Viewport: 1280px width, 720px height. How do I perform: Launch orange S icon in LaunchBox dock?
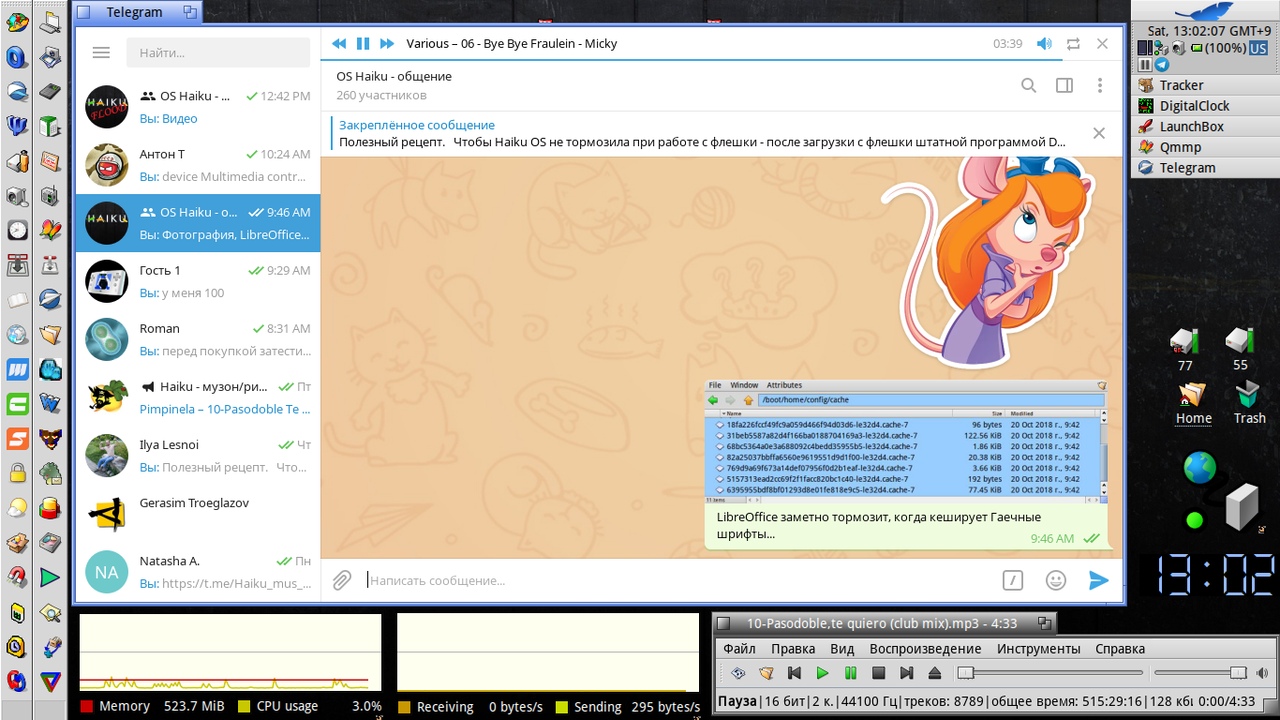(17, 438)
